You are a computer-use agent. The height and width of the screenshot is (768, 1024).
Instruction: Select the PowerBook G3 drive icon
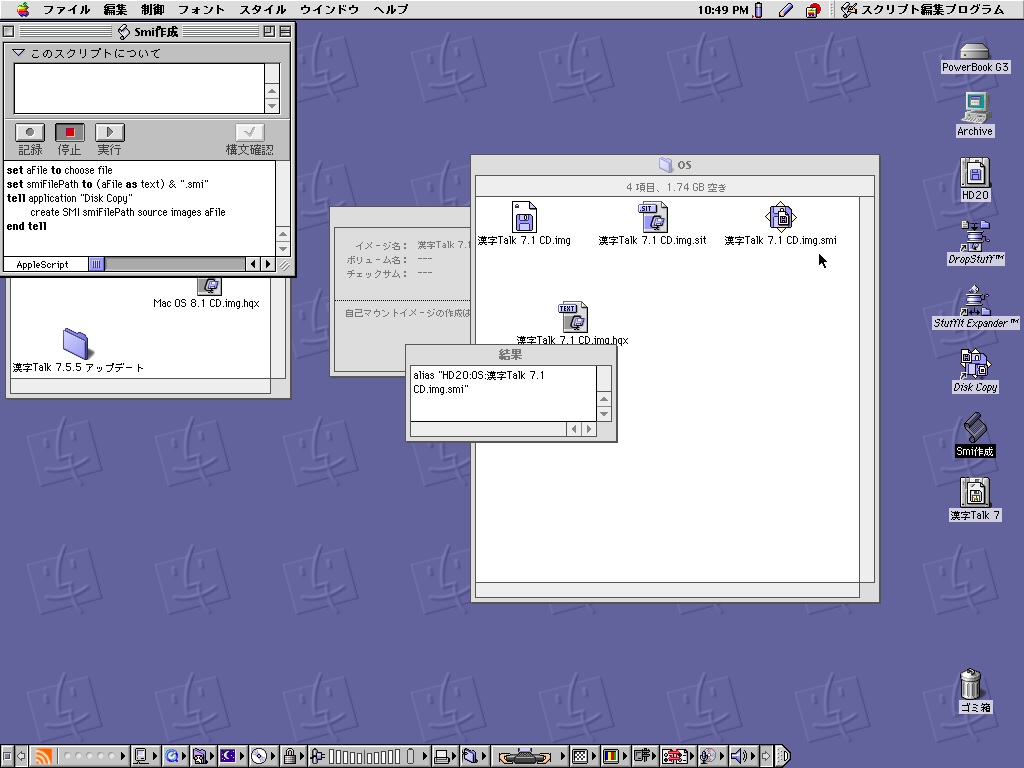[x=974, y=51]
